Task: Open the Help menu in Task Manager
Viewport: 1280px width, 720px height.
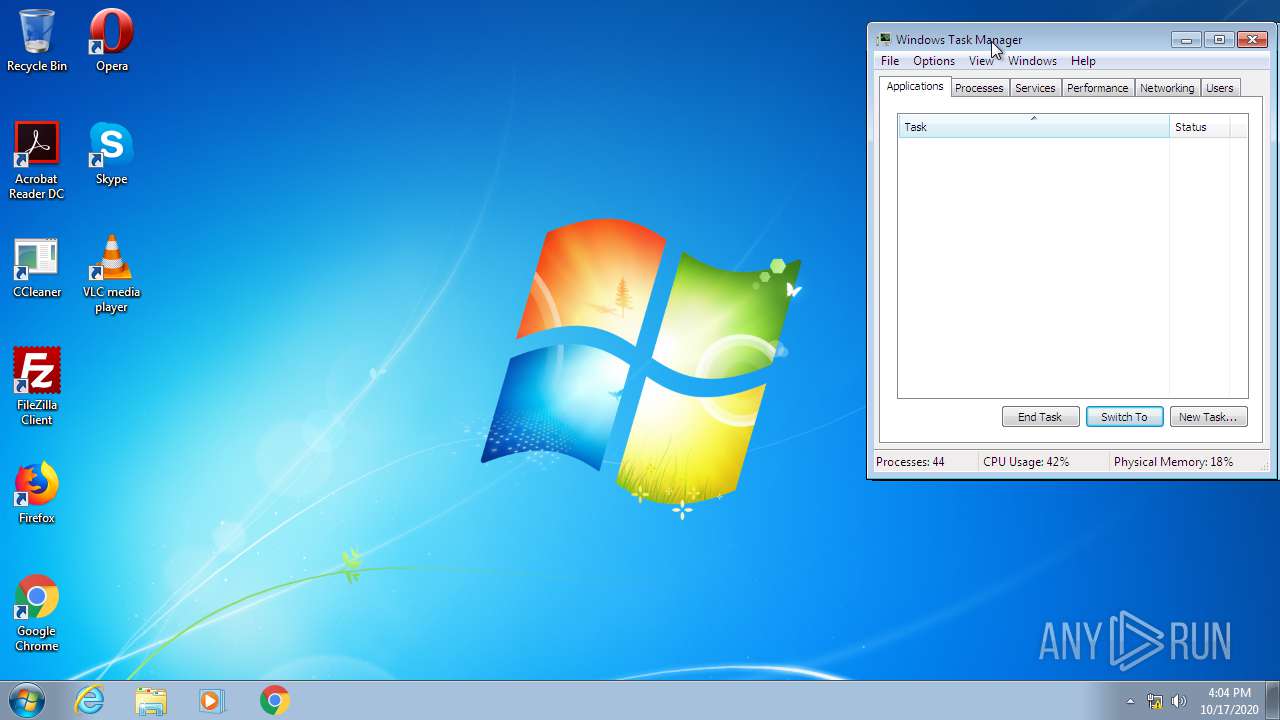Action: pyautogui.click(x=1083, y=61)
